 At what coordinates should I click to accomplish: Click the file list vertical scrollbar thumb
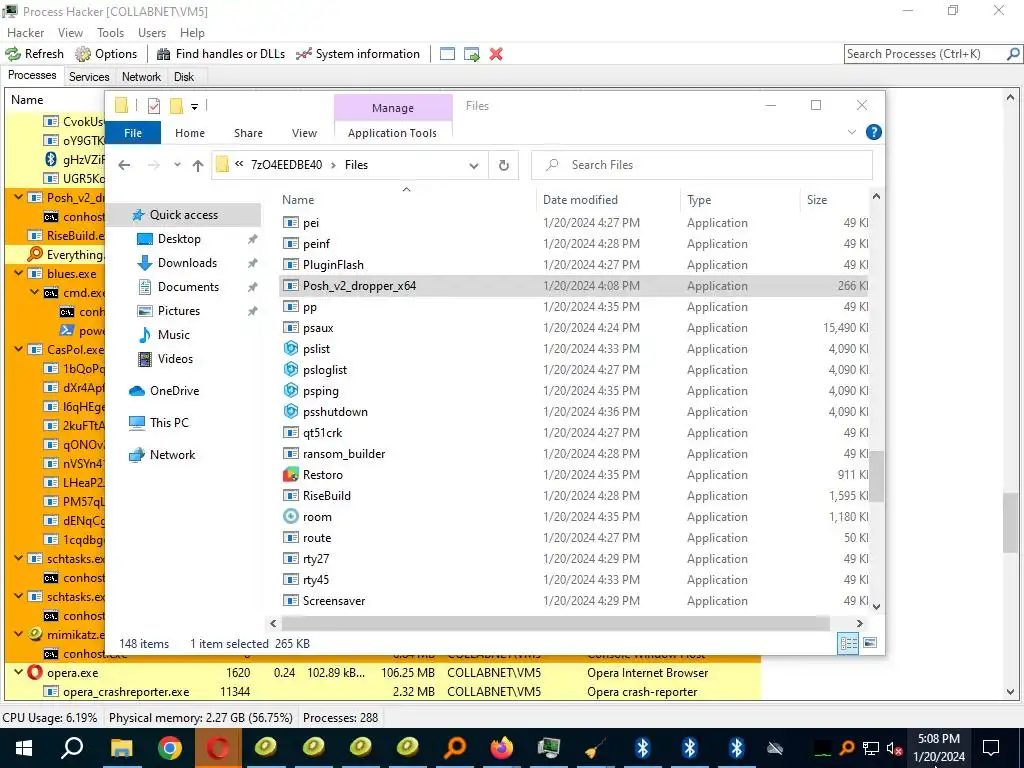tap(876, 476)
